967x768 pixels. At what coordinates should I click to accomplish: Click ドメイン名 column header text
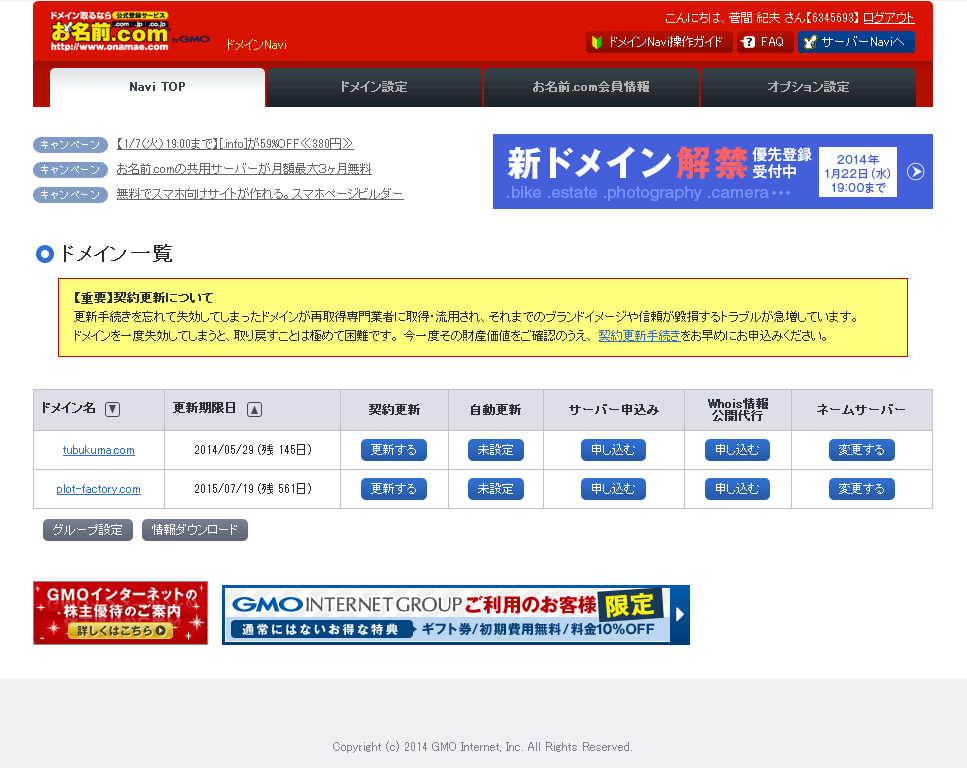tap(68, 408)
